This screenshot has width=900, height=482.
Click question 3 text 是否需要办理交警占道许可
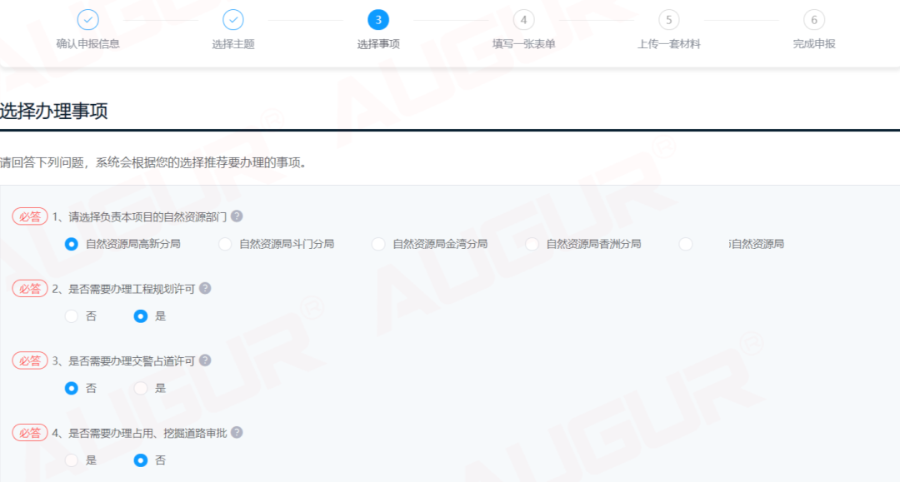click(132, 361)
